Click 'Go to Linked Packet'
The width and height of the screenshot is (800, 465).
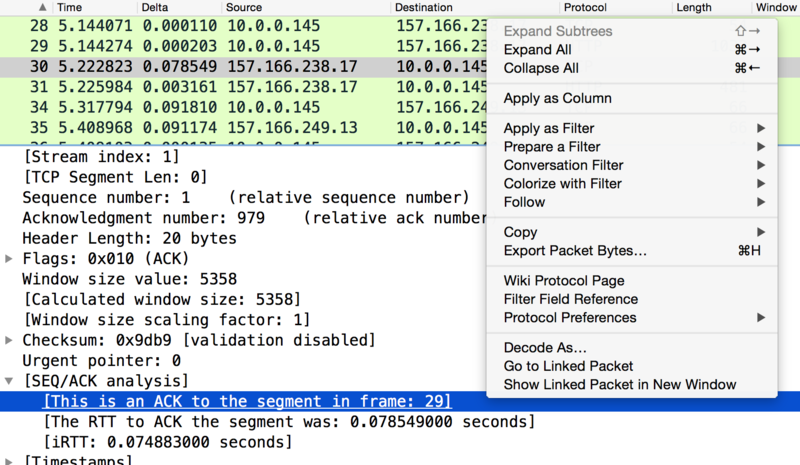568,366
